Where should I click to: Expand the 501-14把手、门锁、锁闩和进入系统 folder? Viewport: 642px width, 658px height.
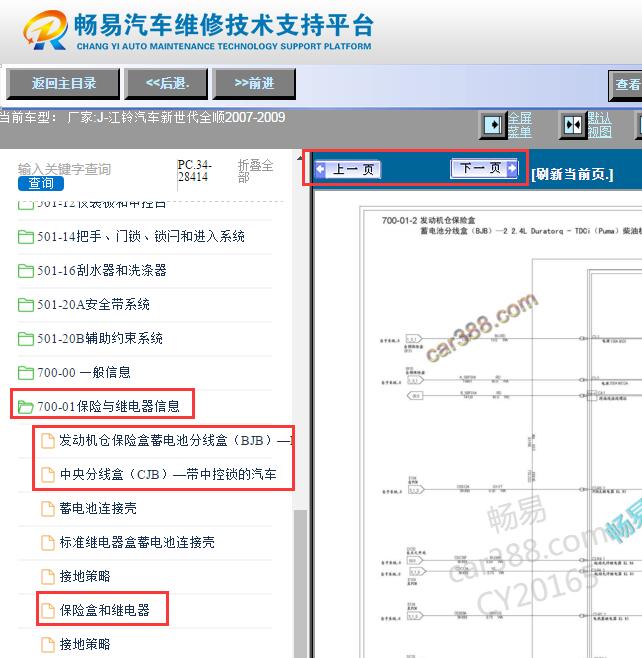tap(141, 237)
